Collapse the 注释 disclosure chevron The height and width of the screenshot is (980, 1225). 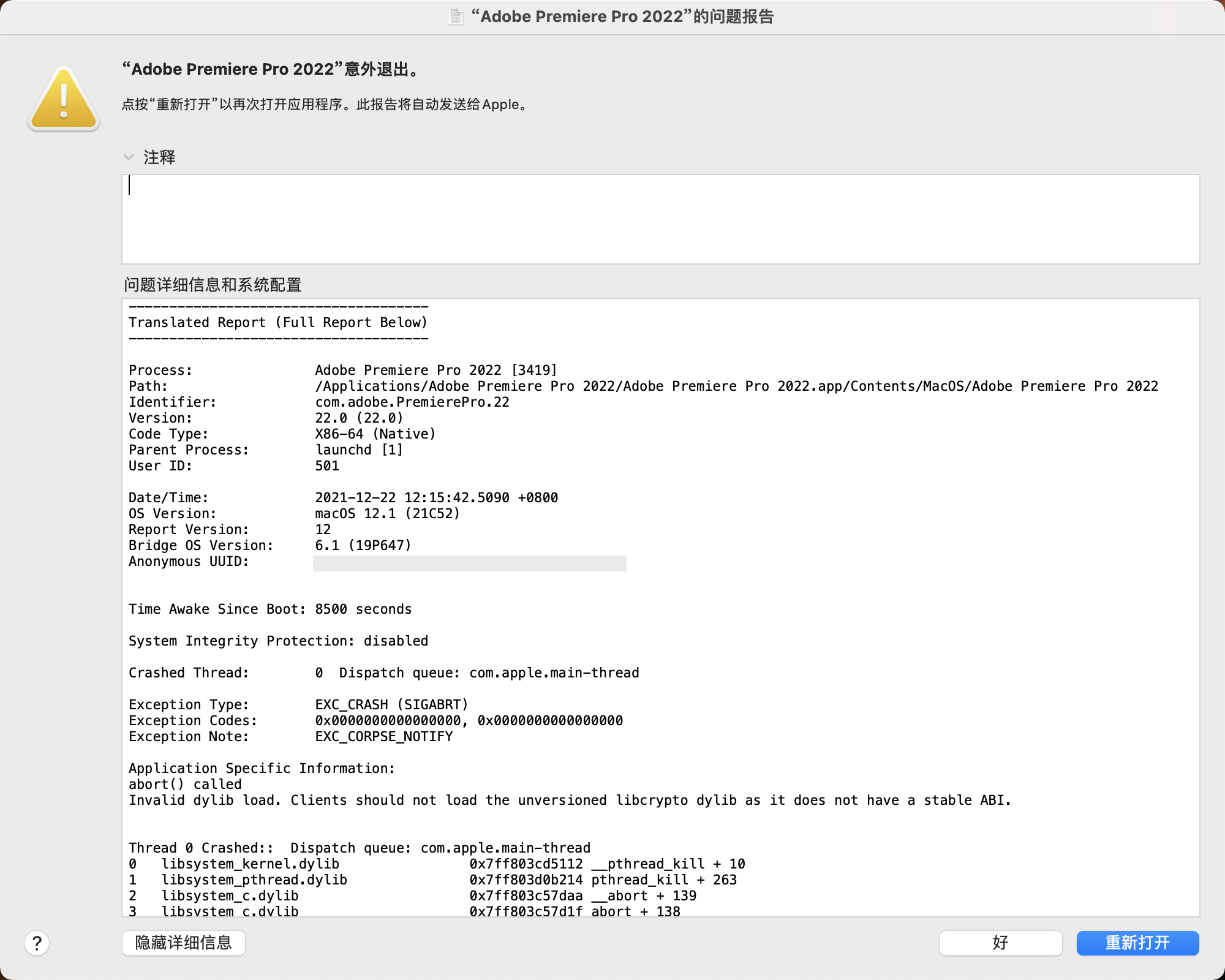(x=129, y=157)
